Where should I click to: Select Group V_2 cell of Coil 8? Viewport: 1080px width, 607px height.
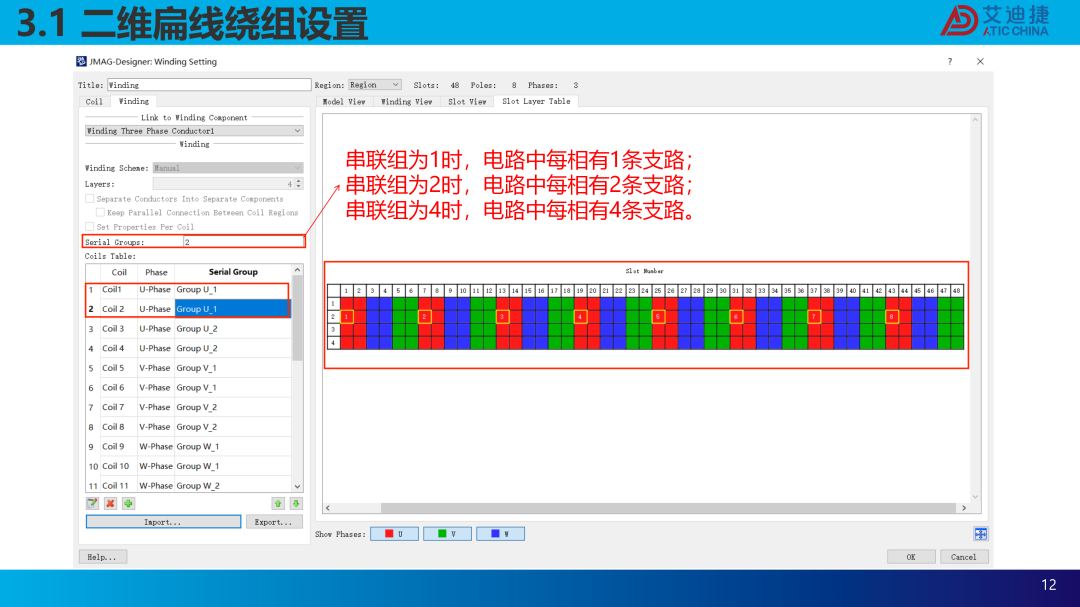pyautogui.click(x=233, y=426)
